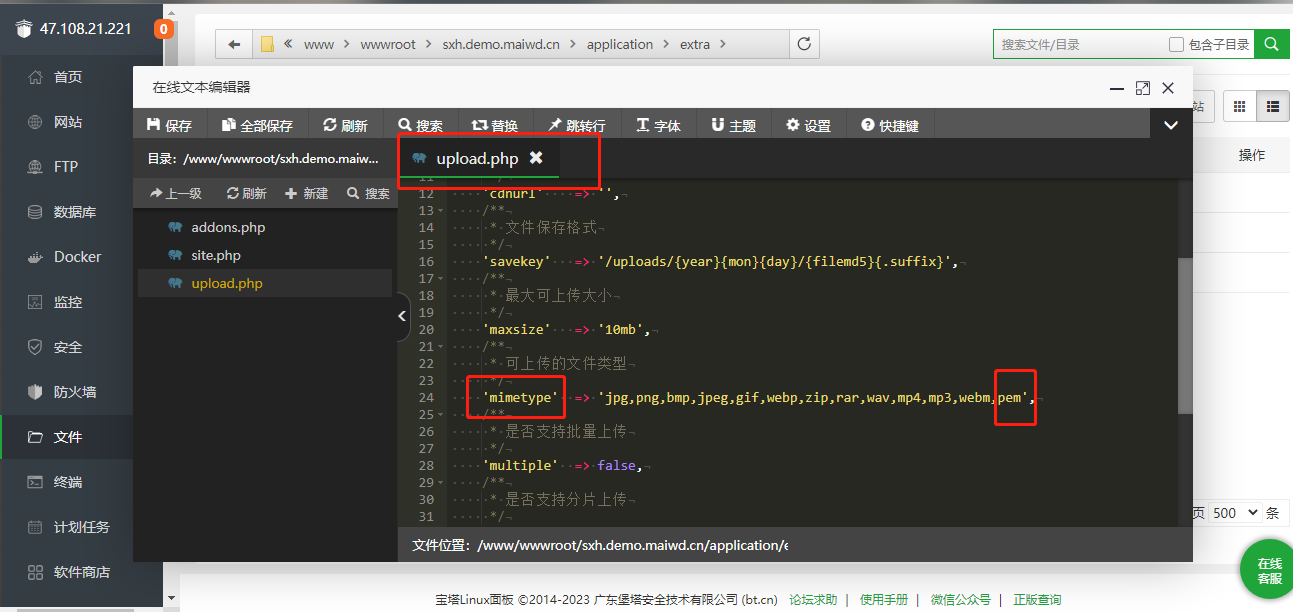Screen dimensions: 1293x612
Task: Fold code block at line 17
Action: pyautogui.click(x=441, y=279)
